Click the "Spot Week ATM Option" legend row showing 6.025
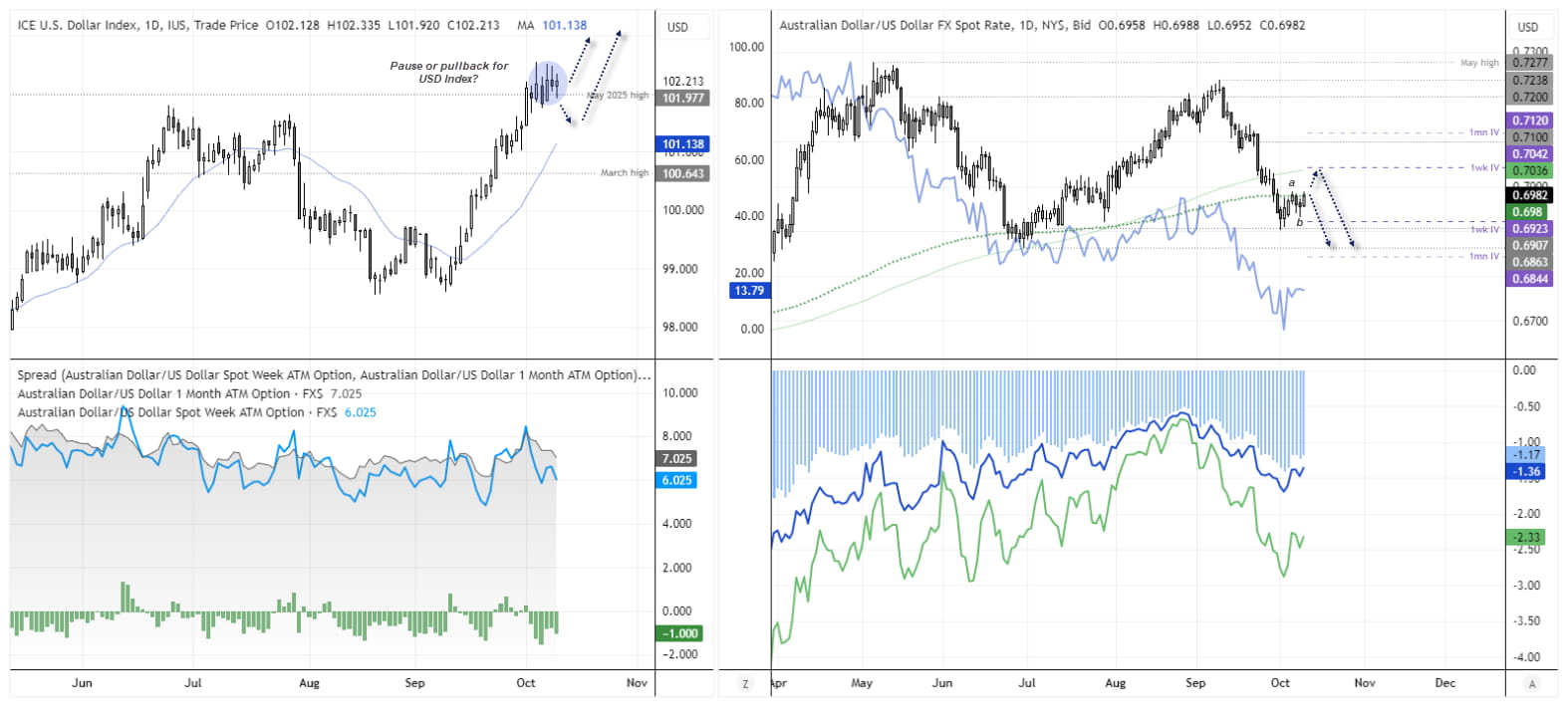 point(197,412)
